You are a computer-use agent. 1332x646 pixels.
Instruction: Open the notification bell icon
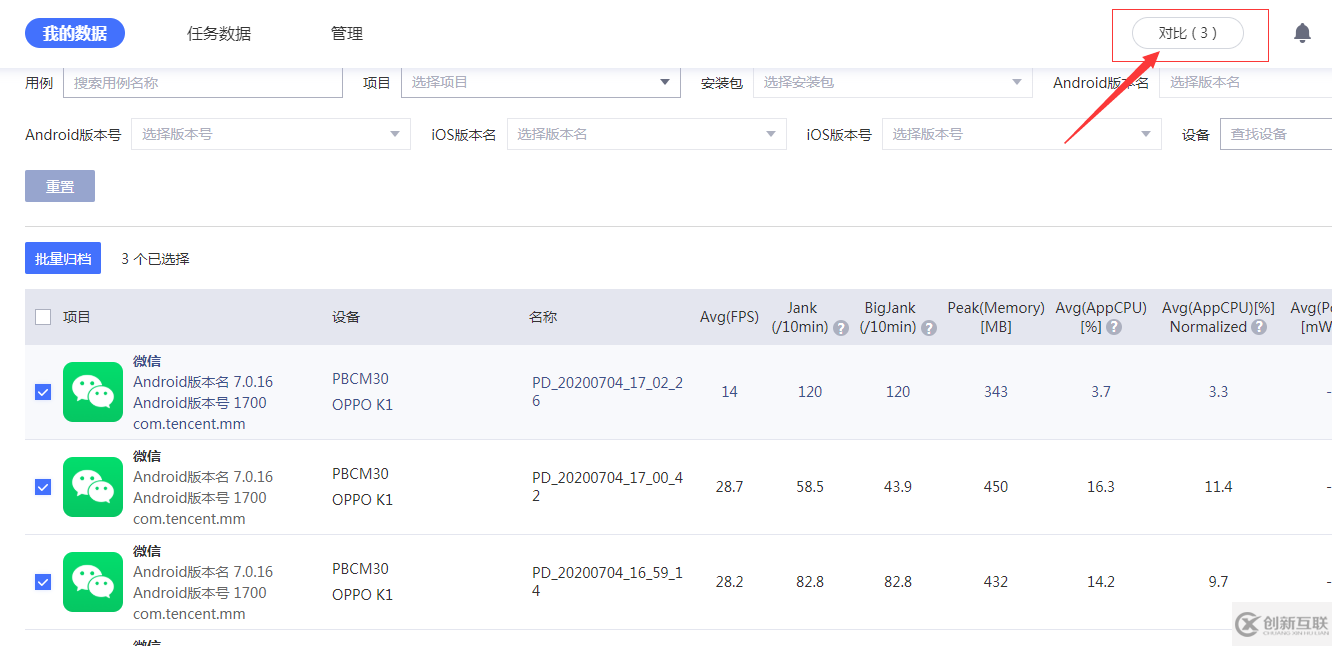point(1302,32)
